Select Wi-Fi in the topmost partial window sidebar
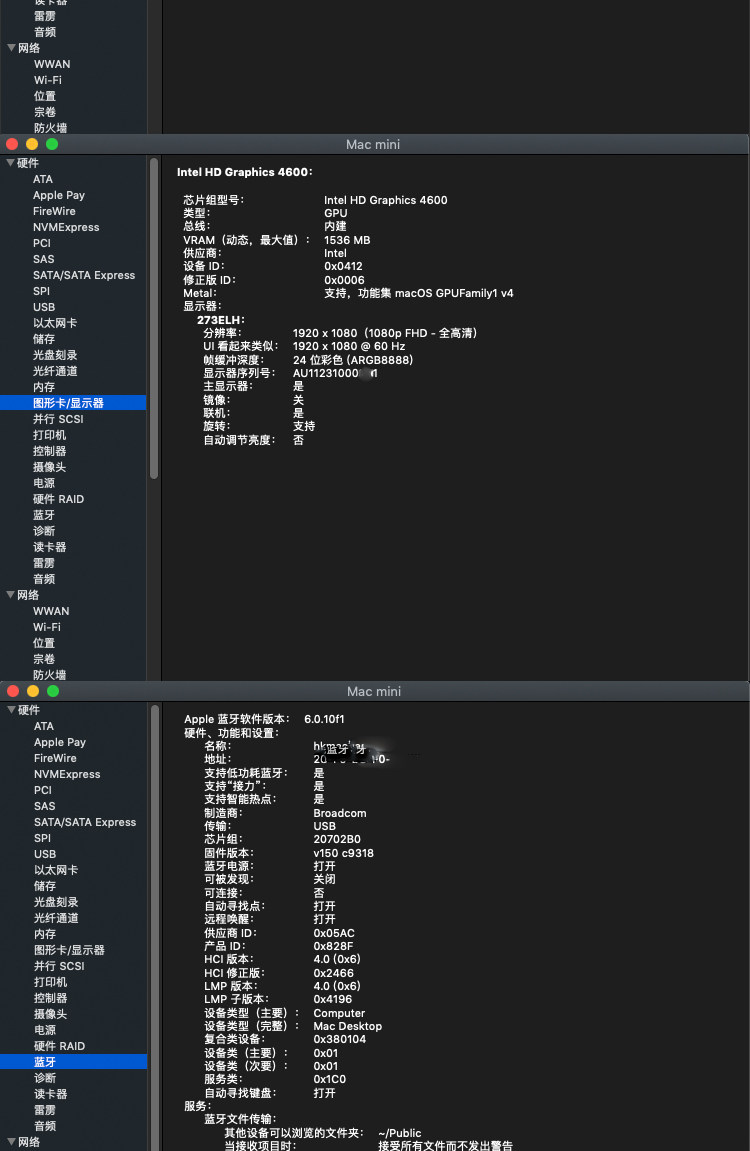Image resolution: width=750 pixels, height=1151 pixels. pos(48,80)
